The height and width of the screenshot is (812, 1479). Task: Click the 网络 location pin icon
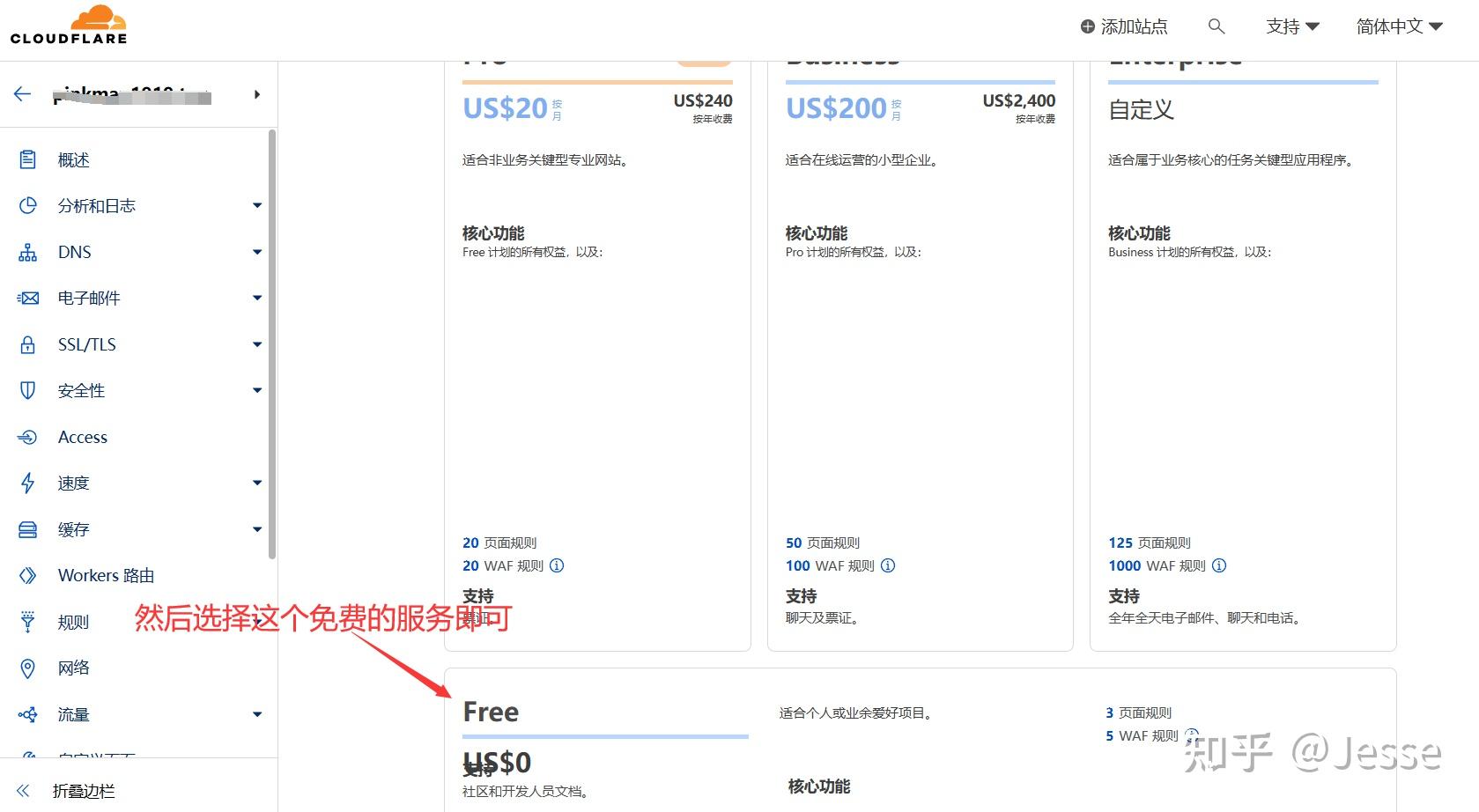[x=28, y=668]
